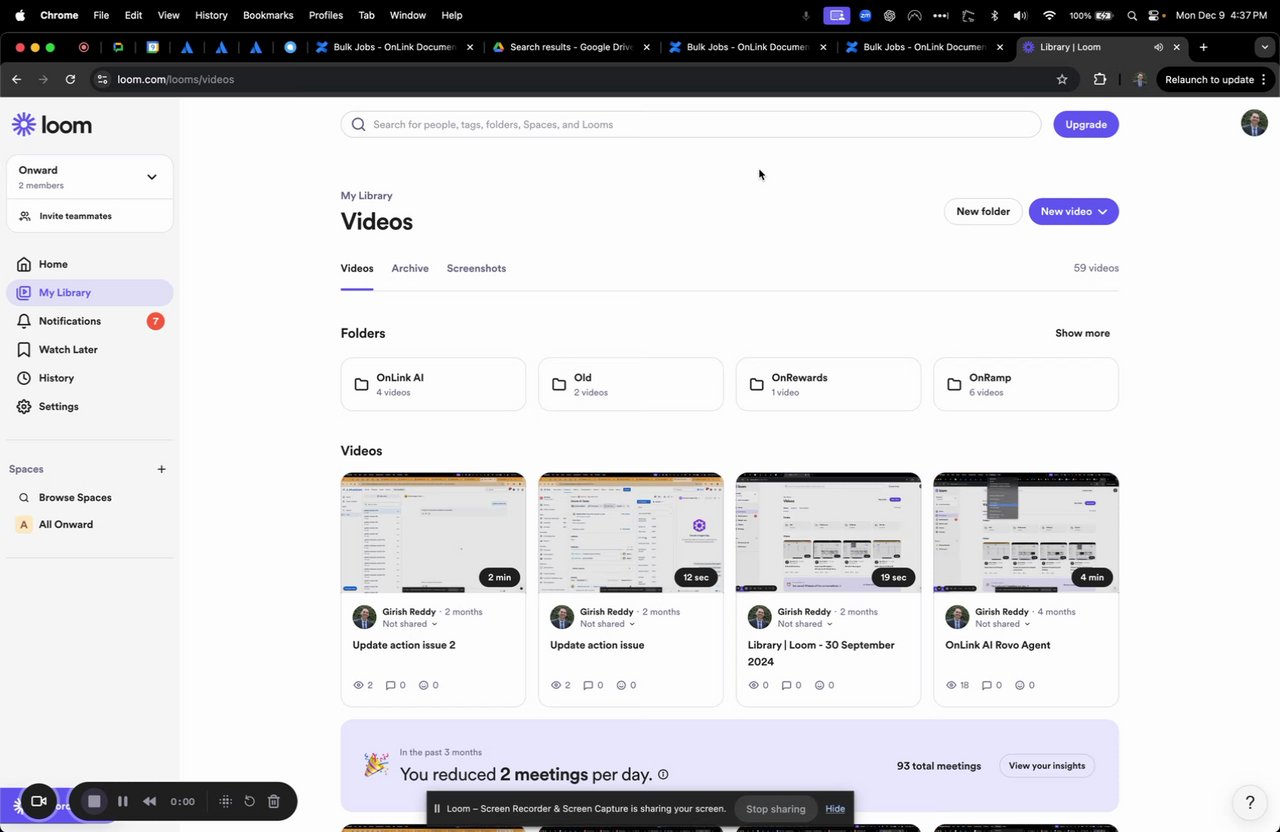Click the Loom camera bubble icon

point(39,801)
